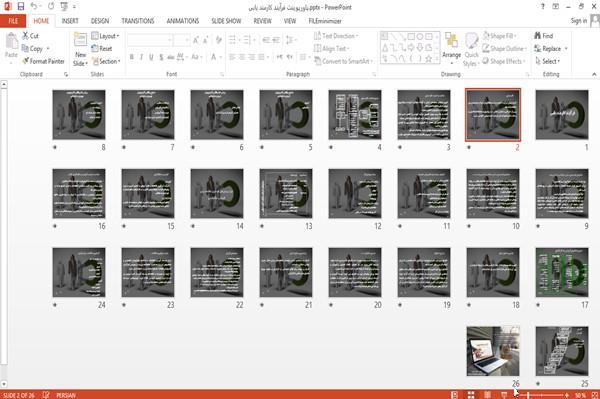Click the Reading View icon in status bar
Screen dimensions: 600x399
(487, 395)
